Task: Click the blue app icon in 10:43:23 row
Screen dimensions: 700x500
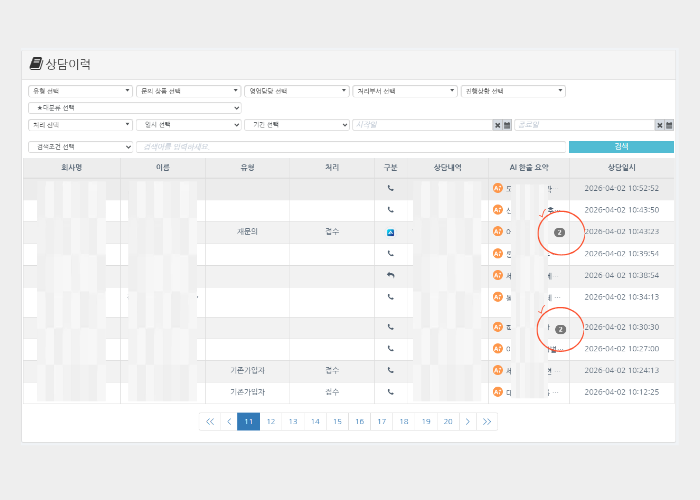Action: (391, 232)
